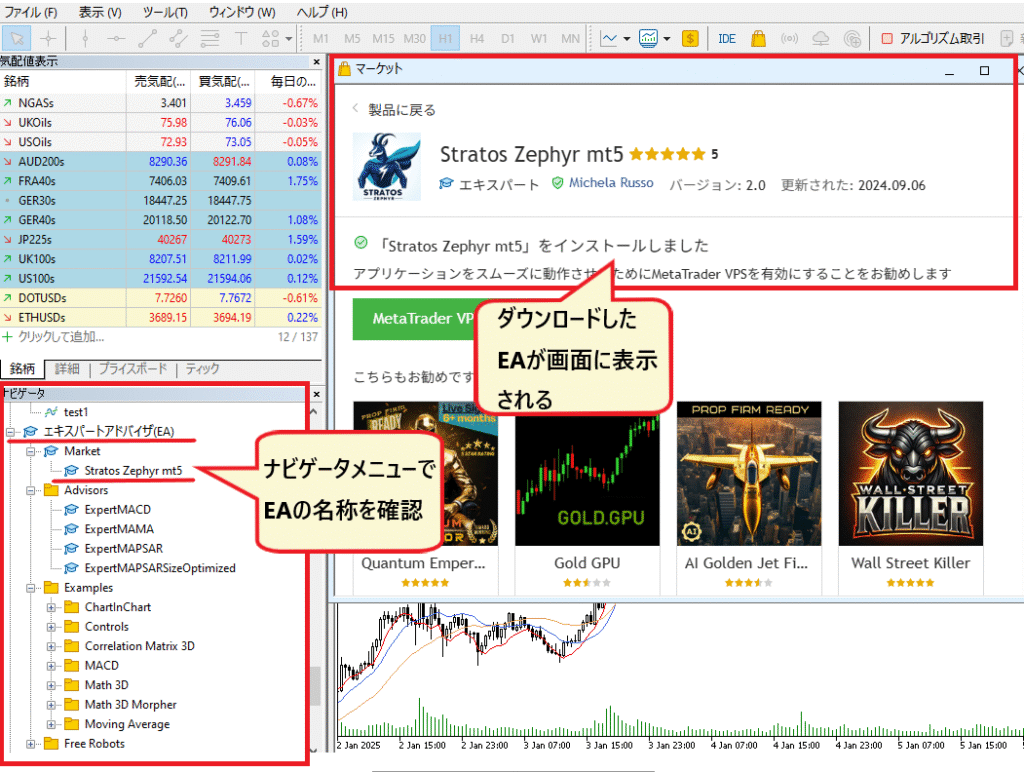
Task: Click the VPS cloud toolbar icon
Action: (821, 39)
